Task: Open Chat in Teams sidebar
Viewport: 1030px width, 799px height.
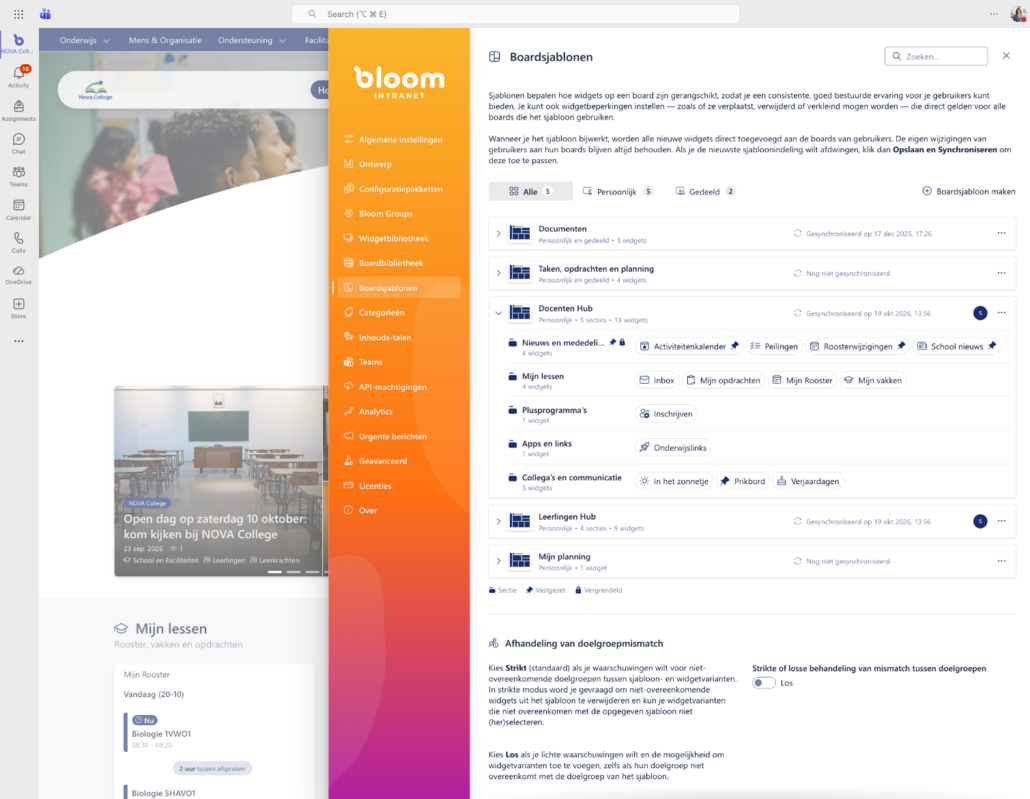Action: tap(18, 143)
